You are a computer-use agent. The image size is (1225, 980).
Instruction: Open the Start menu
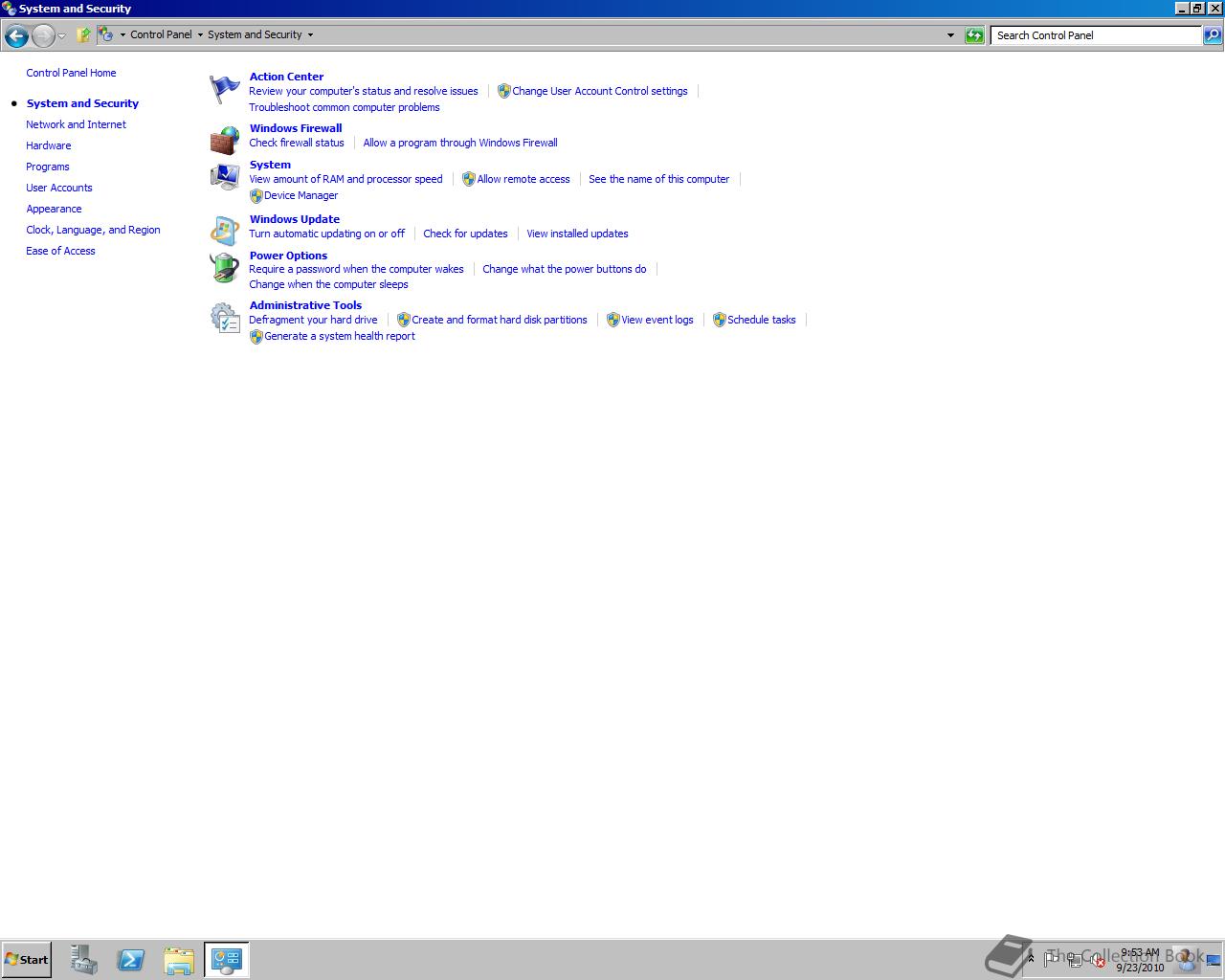(x=27, y=959)
